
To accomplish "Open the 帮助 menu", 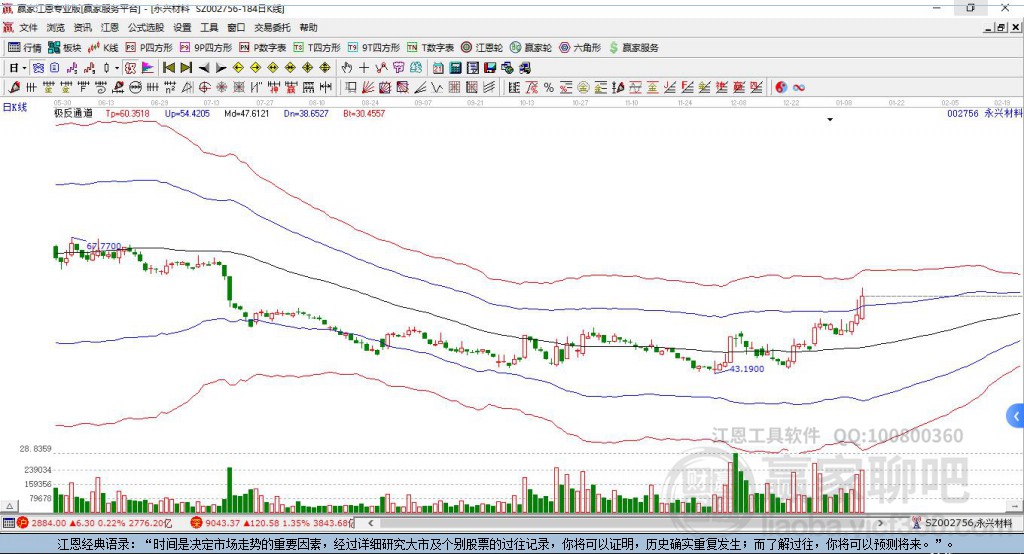I will 308,27.
